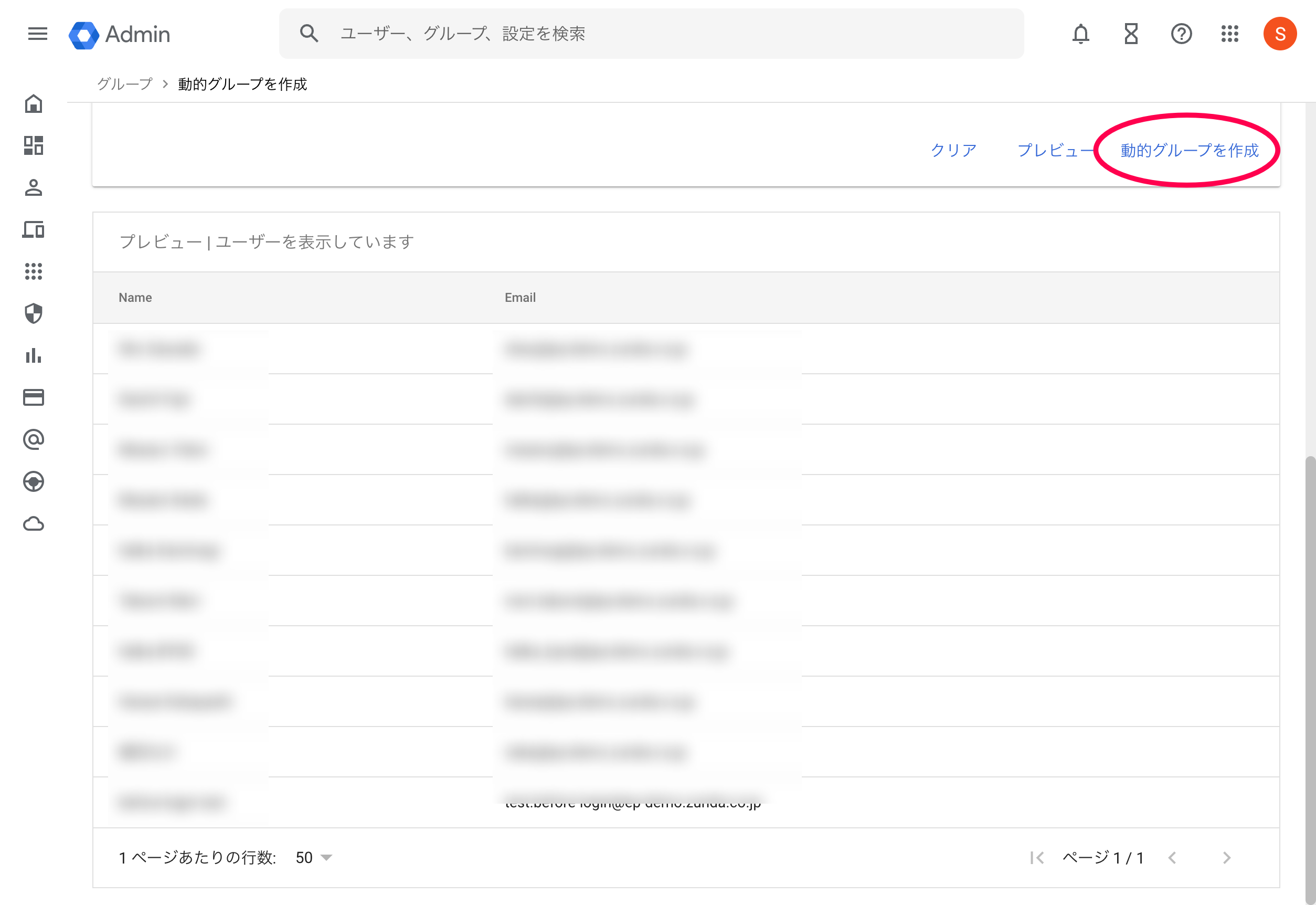This screenshot has width=1316, height=905.
Task: Click the ページ 1 / 1 indicator
Action: 1102,857
